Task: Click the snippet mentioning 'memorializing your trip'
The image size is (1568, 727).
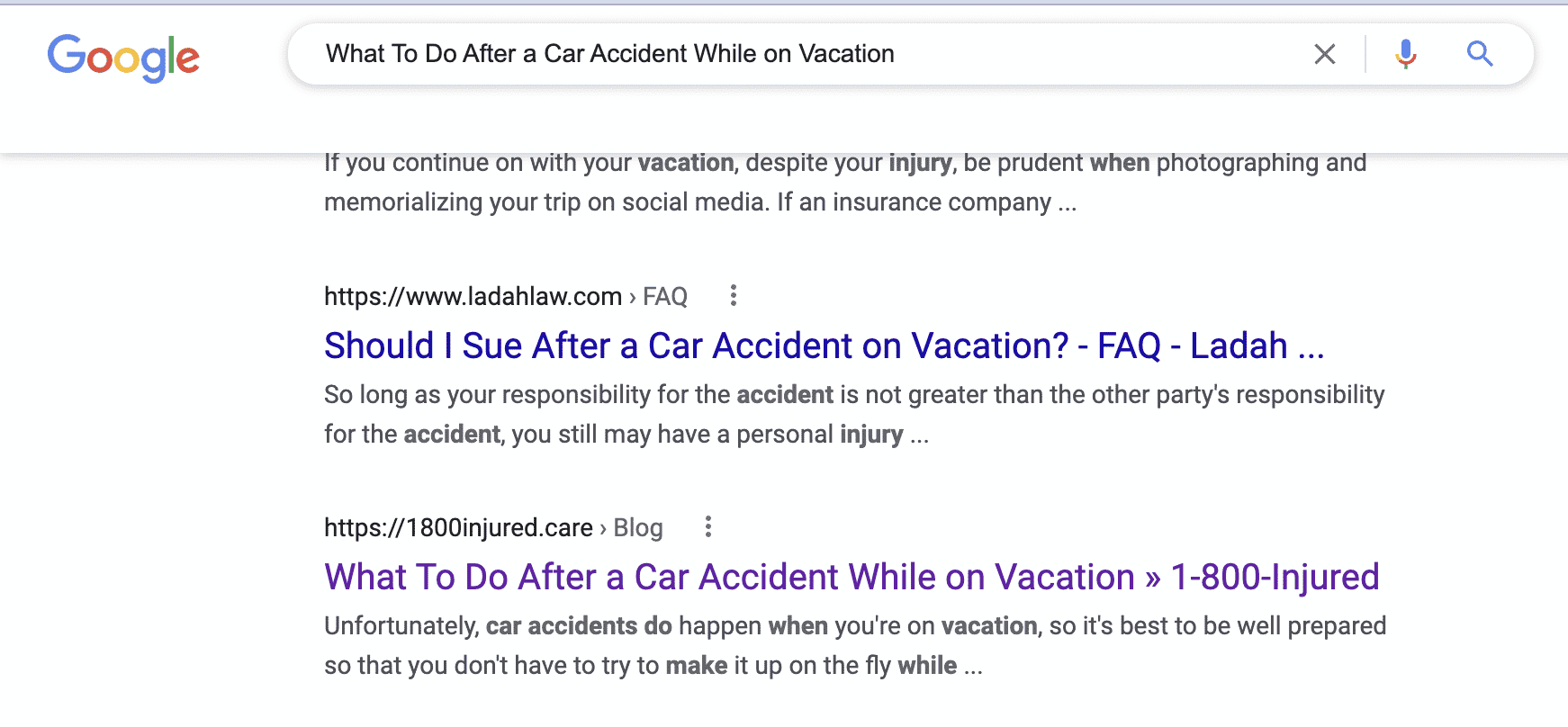Action: point(845,182)
